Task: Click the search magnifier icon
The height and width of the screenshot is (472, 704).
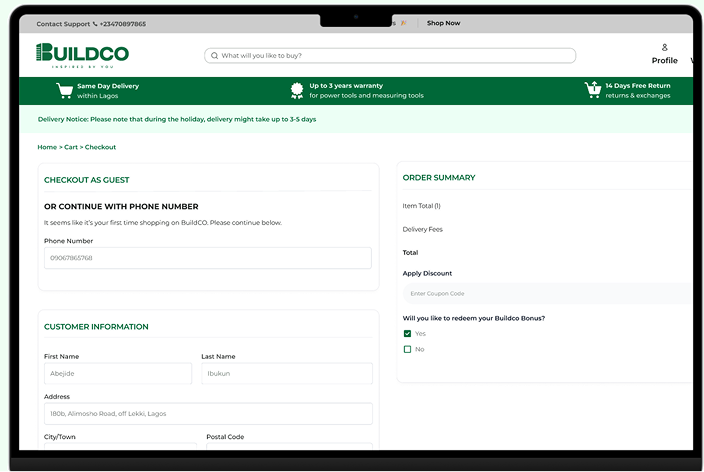Action: (214, 56)
